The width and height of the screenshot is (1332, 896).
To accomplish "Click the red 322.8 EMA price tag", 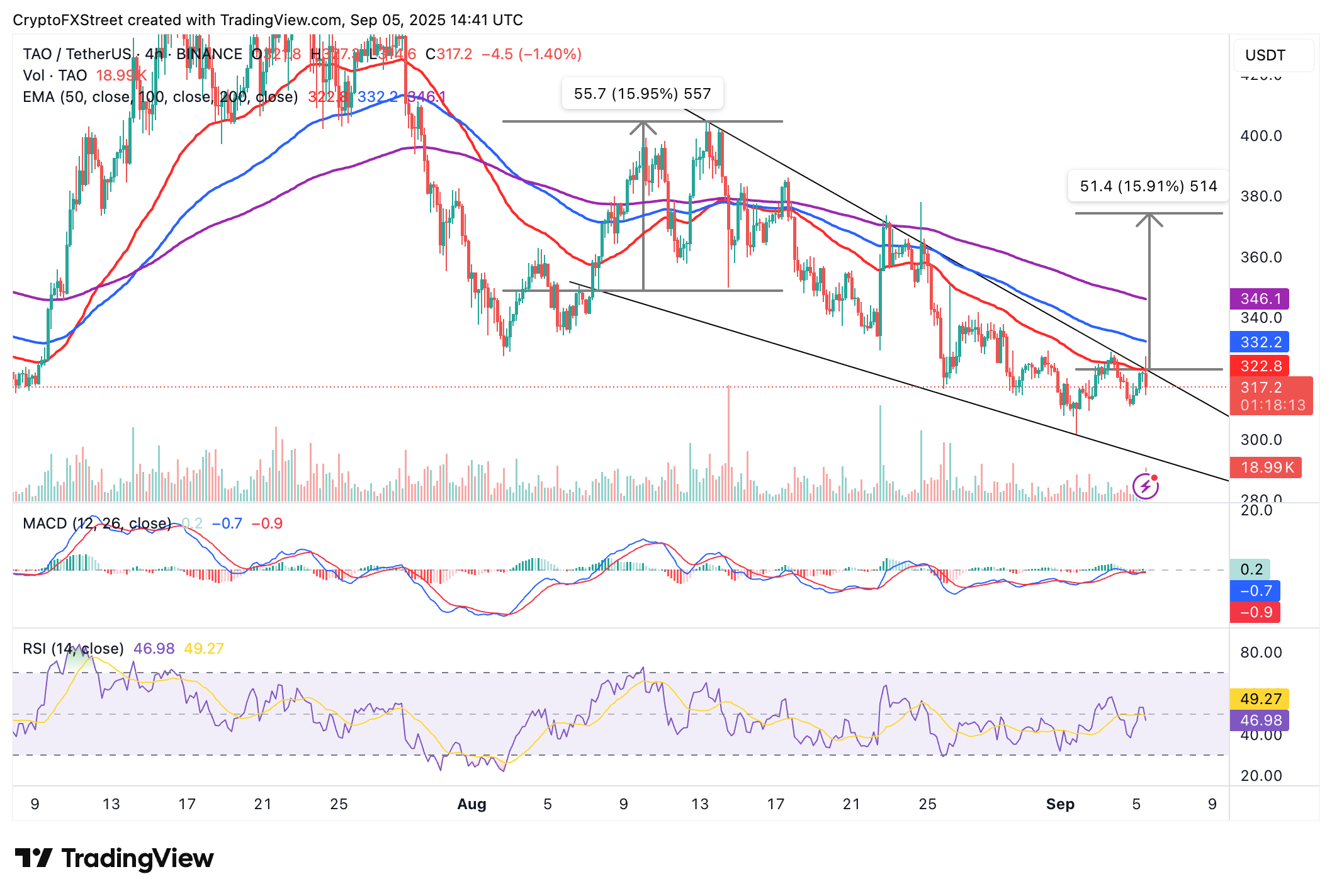I will pos(1259,366).
